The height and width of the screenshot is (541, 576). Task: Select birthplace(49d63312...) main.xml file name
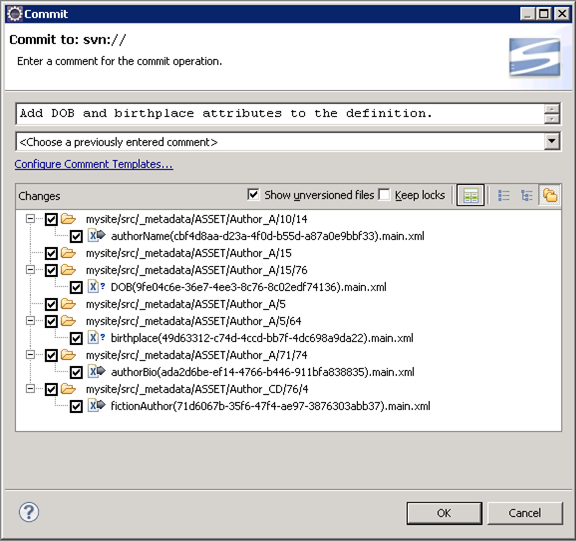(x=262, y=338)
